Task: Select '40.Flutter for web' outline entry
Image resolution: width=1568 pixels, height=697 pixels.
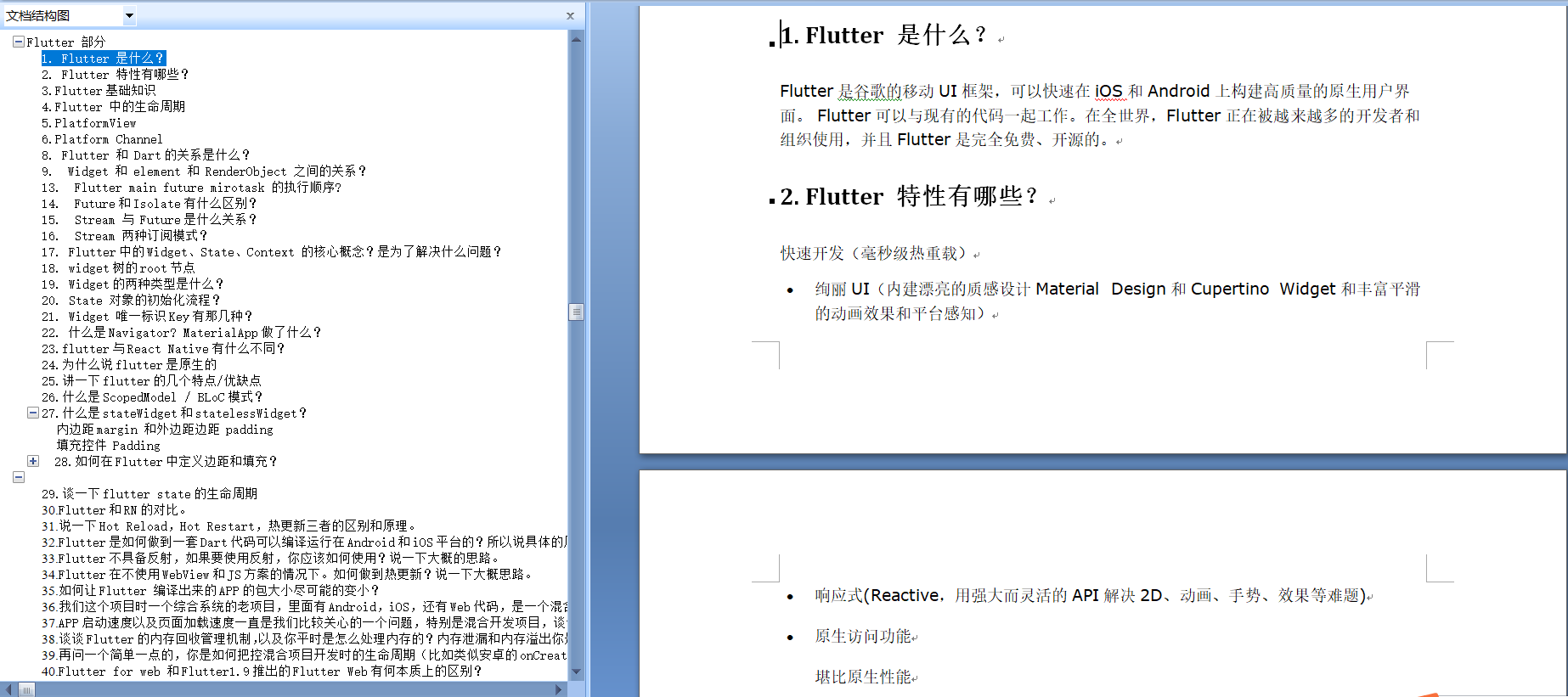Action: click(x=262, y=671)
